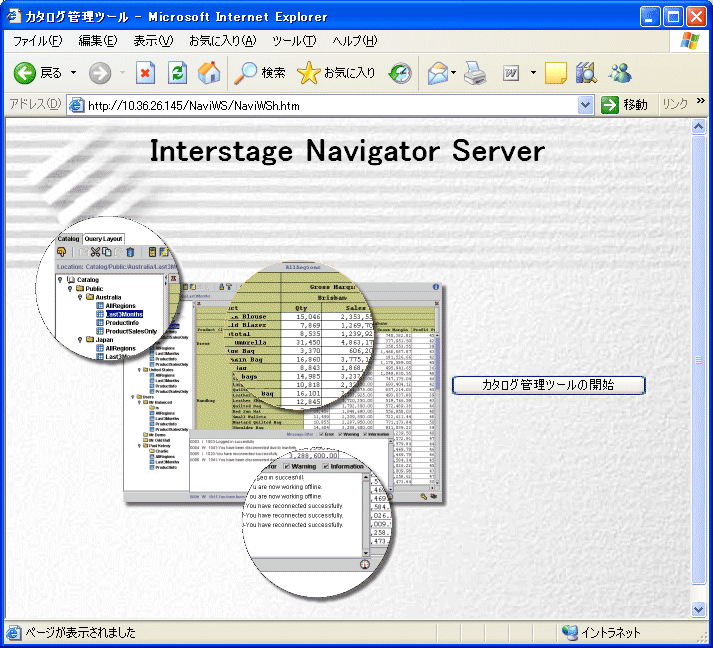The width and height of the screenshot is (713, 648).
Task: Open the 検索 search pane
Action: tap(260, 73)
